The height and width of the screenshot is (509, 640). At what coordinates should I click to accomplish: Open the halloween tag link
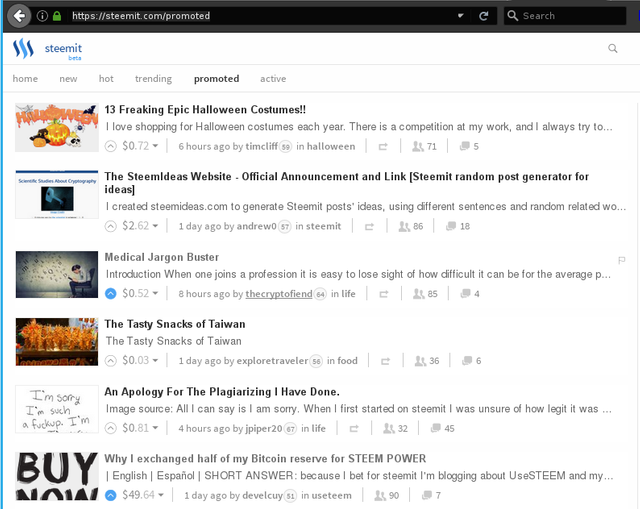coord(331,146)
